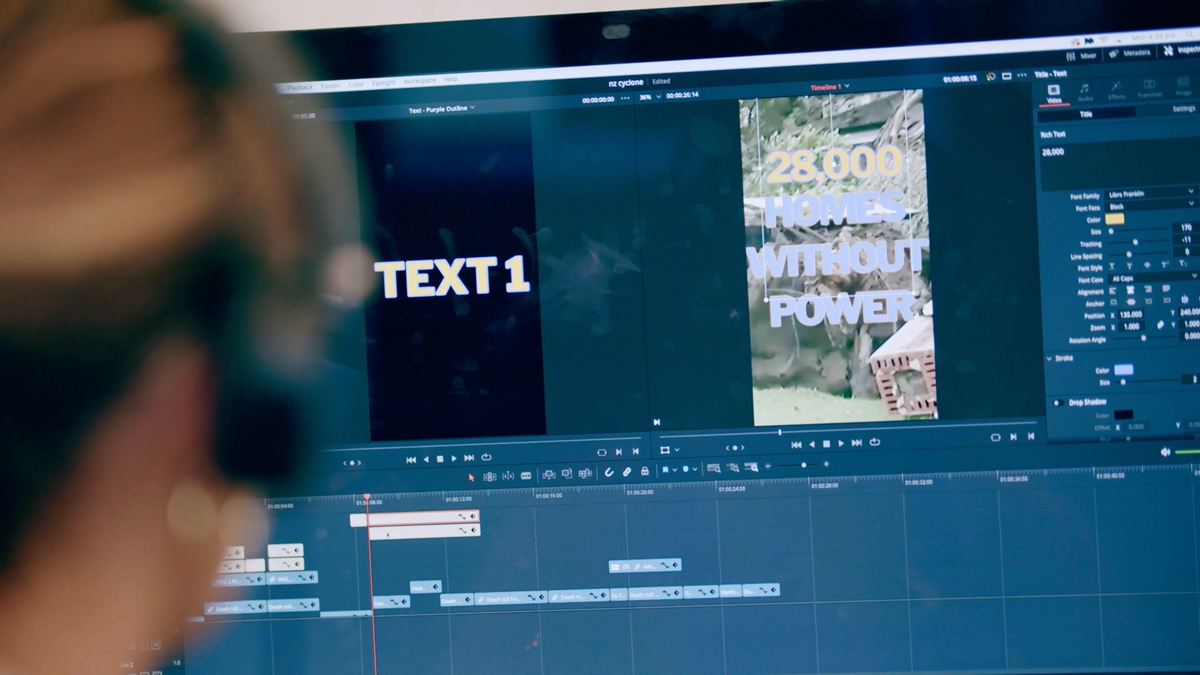The height and width of the screenshot is (675, 1200).
Task: Switch to the inspector Effects tab
Action: (1116, 90)
